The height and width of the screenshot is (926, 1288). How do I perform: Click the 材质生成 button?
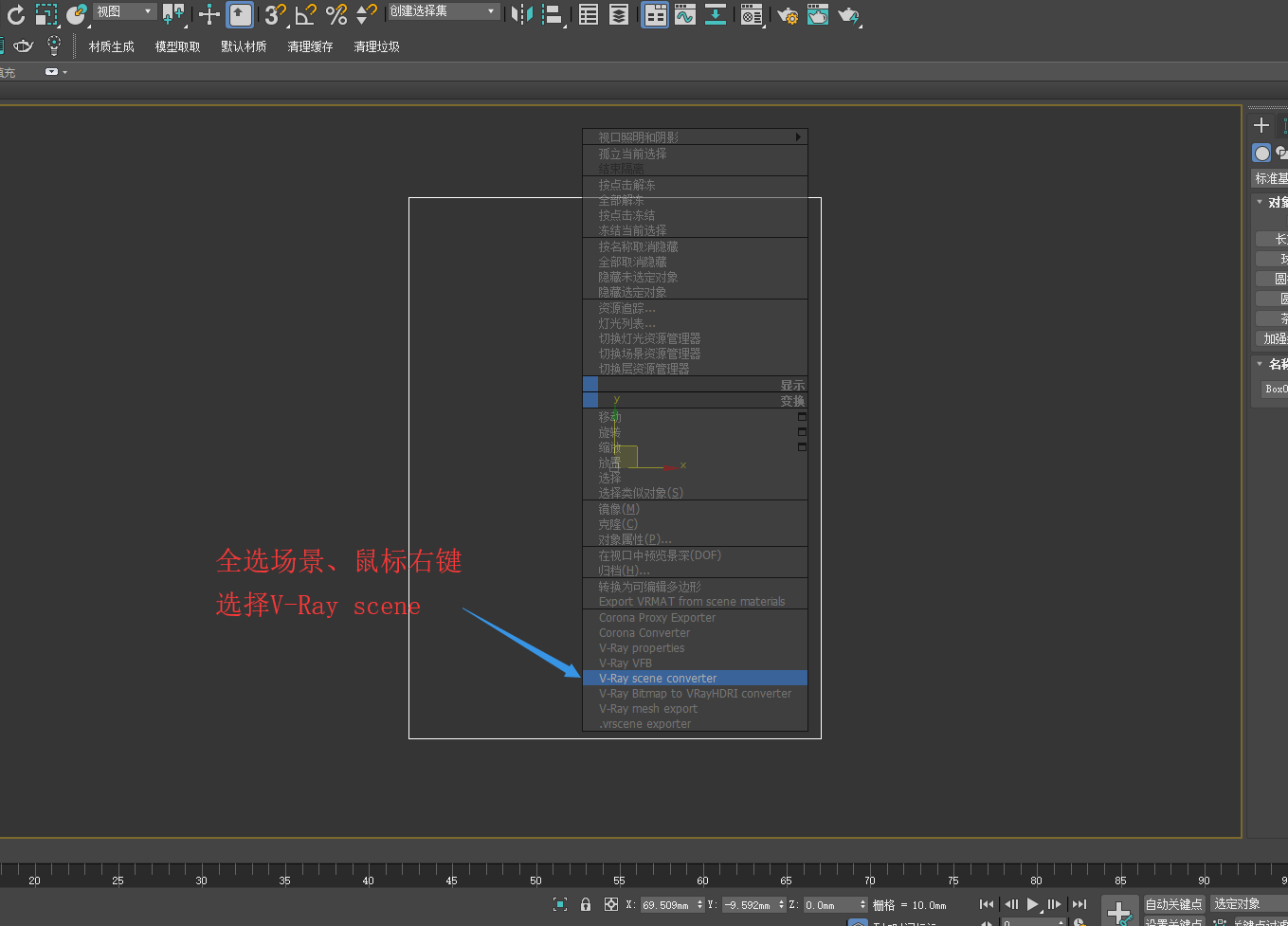(x=112, y=46)
